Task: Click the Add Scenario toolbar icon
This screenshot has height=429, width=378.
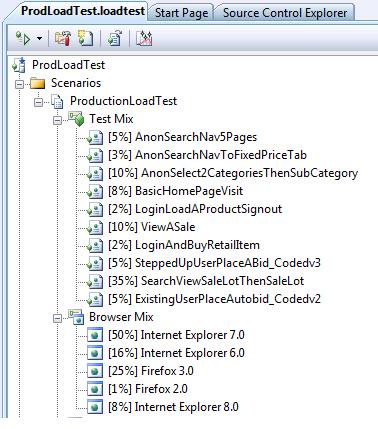Action: pos(63,39)
